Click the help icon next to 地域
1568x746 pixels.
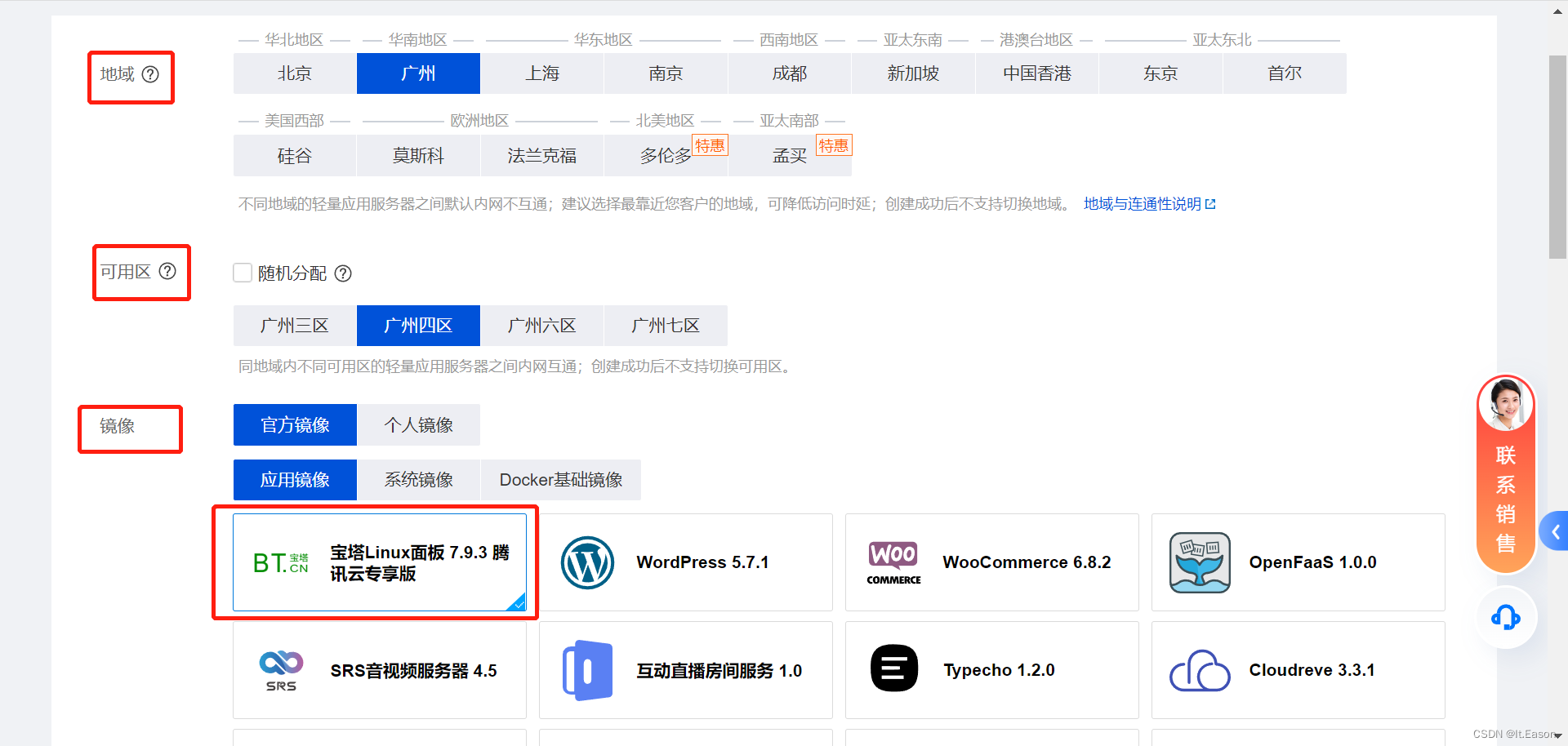[x=150, y=74]
